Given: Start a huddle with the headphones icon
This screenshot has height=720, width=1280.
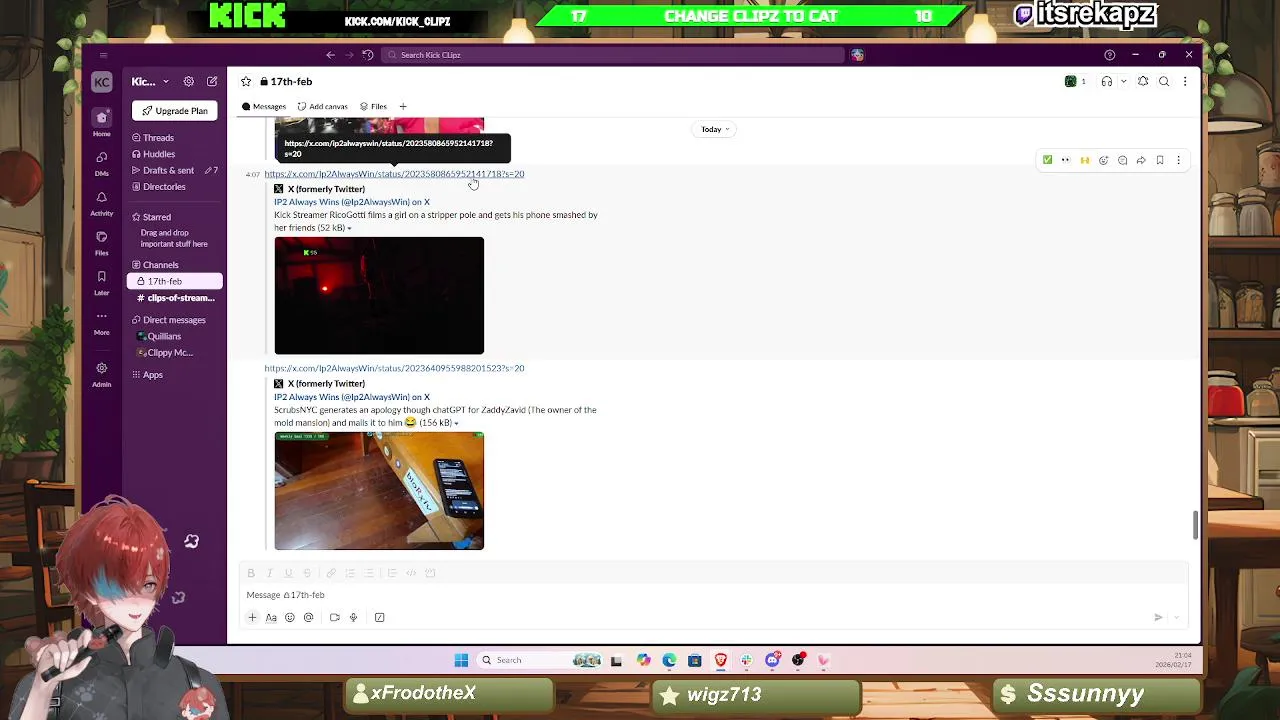Looking at the screenshot, I should tap(1106, 81).
